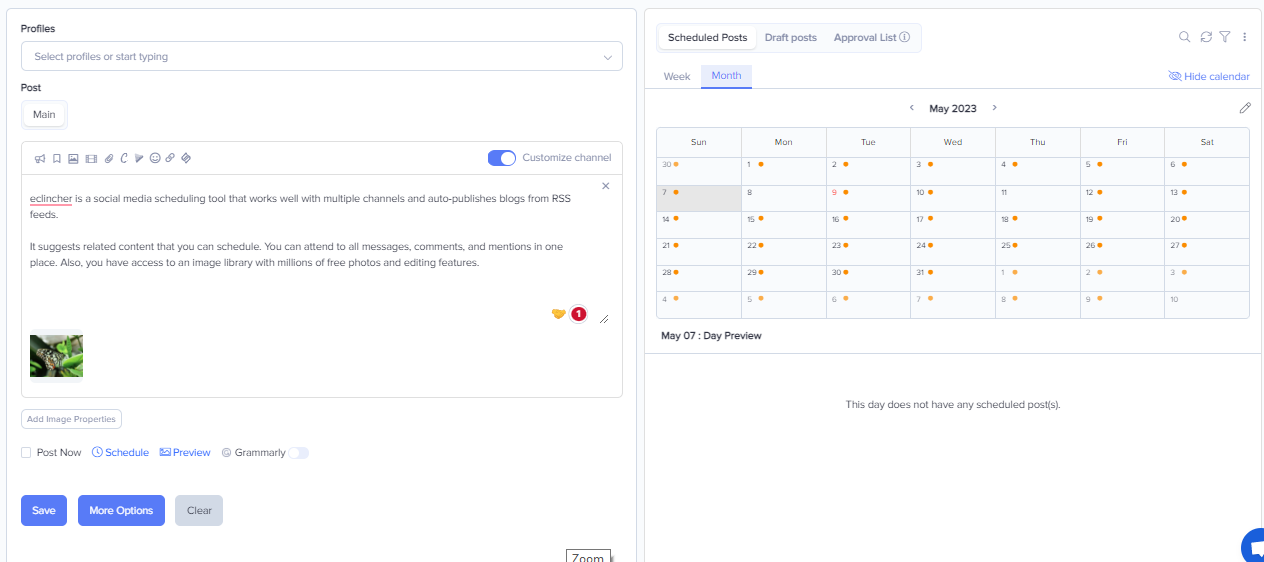Click the bookmark icon in post toolbar
Image resolution: width=1264 pixels, height=562 pixels.
(57, 158)
